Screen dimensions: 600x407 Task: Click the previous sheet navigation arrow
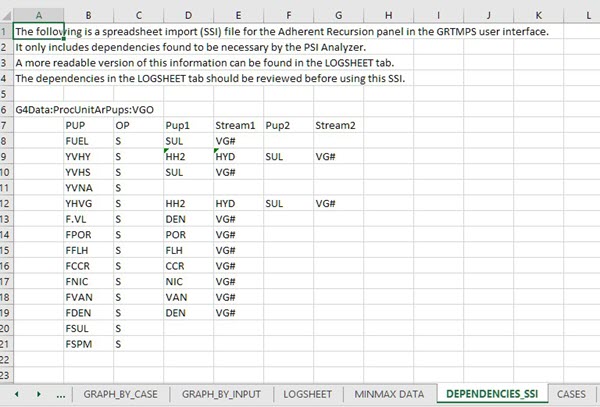pyautogui.click(x=17, y=394)
